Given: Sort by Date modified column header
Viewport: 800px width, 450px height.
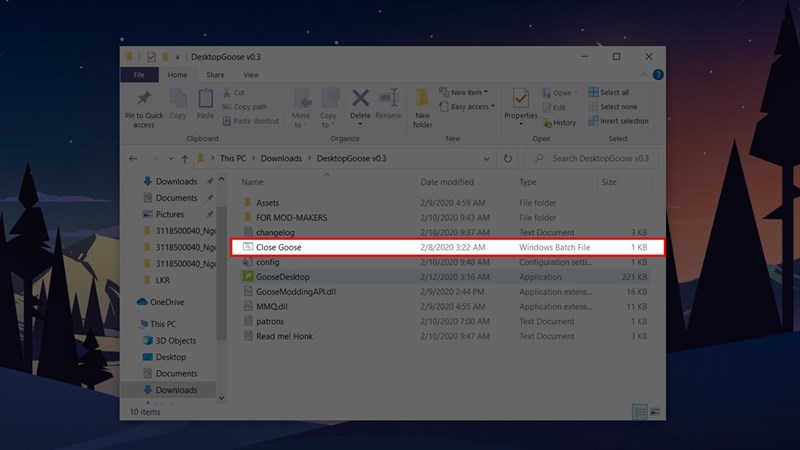Looking at the screenshot, I should click(446, 182).
